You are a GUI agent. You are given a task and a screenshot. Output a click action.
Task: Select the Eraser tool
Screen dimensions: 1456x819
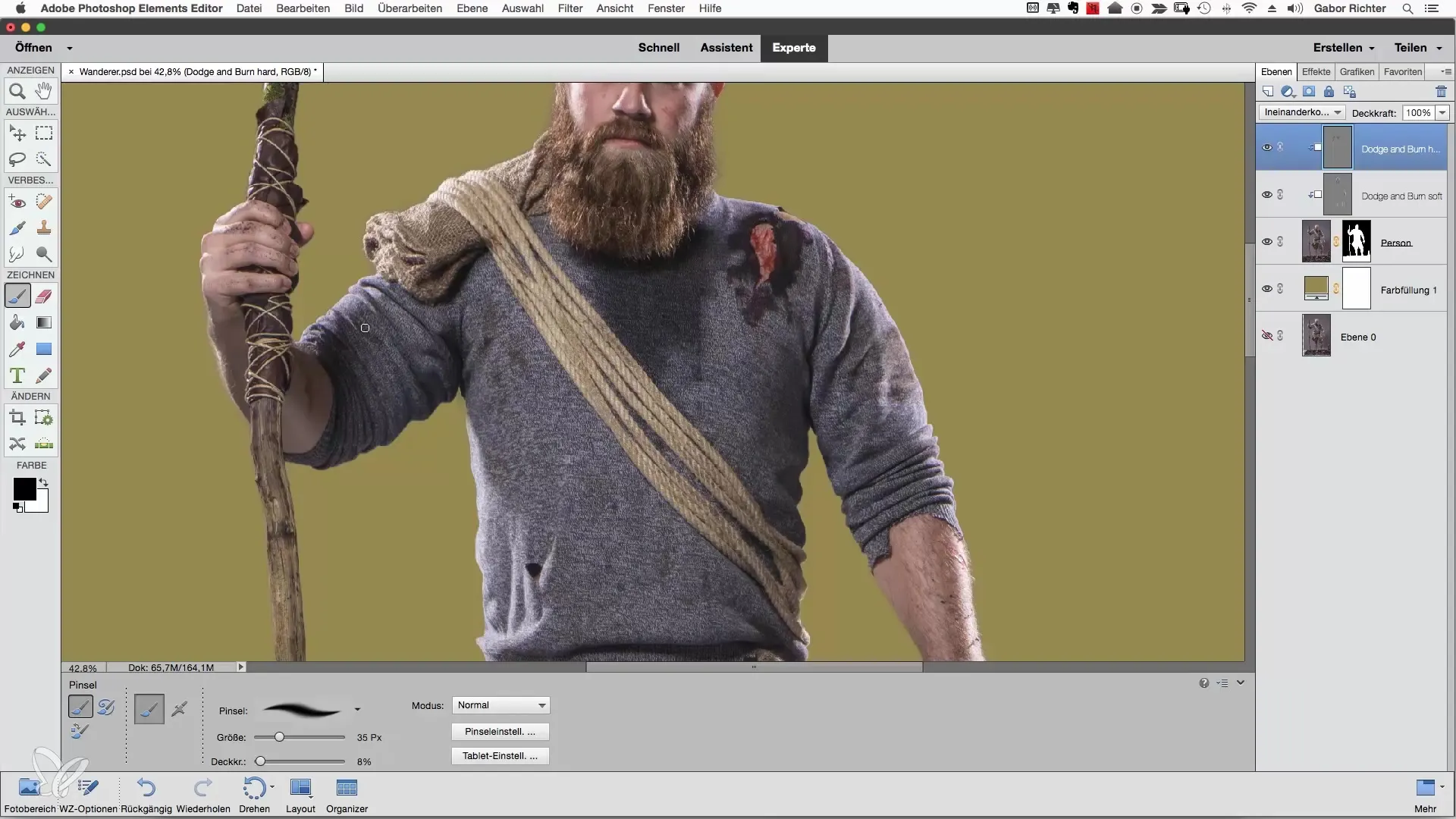point(44,297)
